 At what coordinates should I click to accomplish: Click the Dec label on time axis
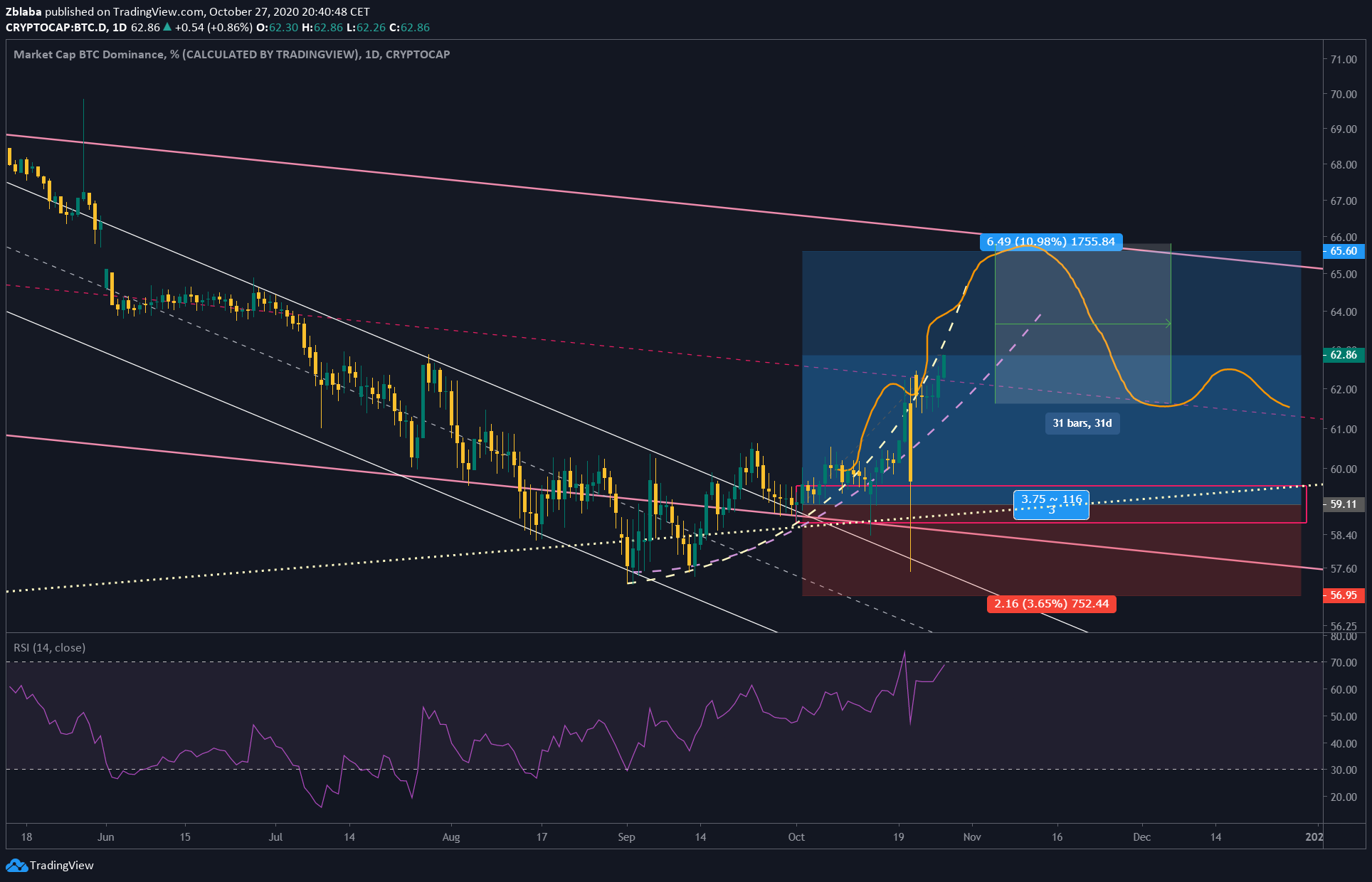[1141, 836]
